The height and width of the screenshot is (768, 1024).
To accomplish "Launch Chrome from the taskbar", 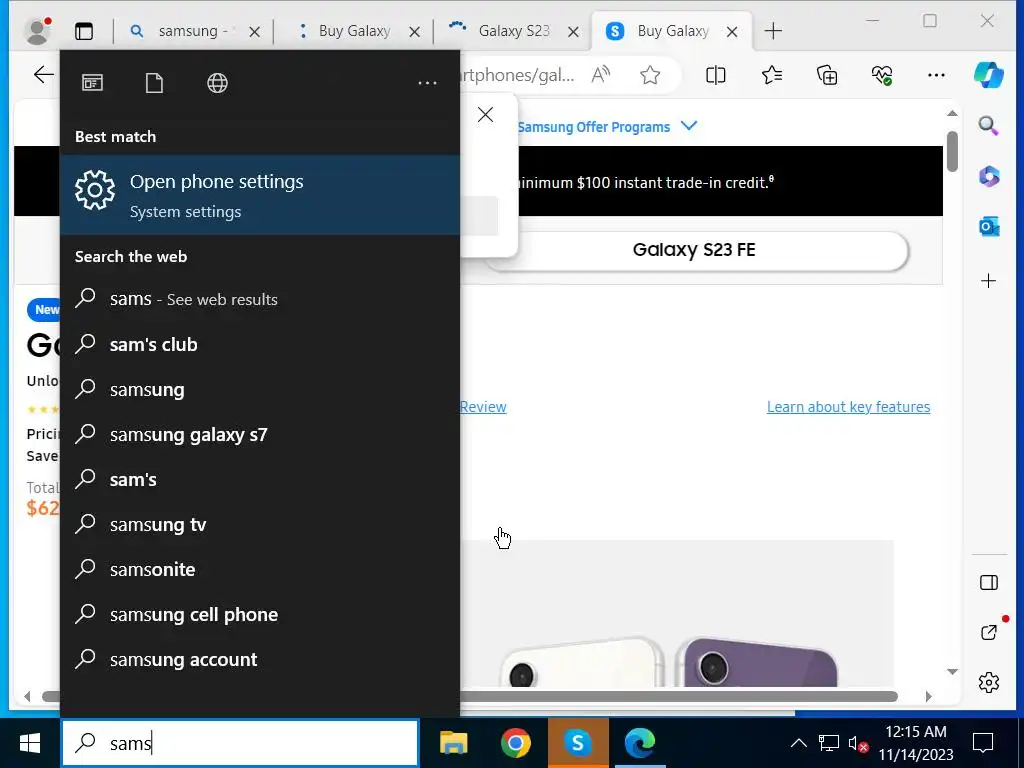I will (x=516, y=743).
